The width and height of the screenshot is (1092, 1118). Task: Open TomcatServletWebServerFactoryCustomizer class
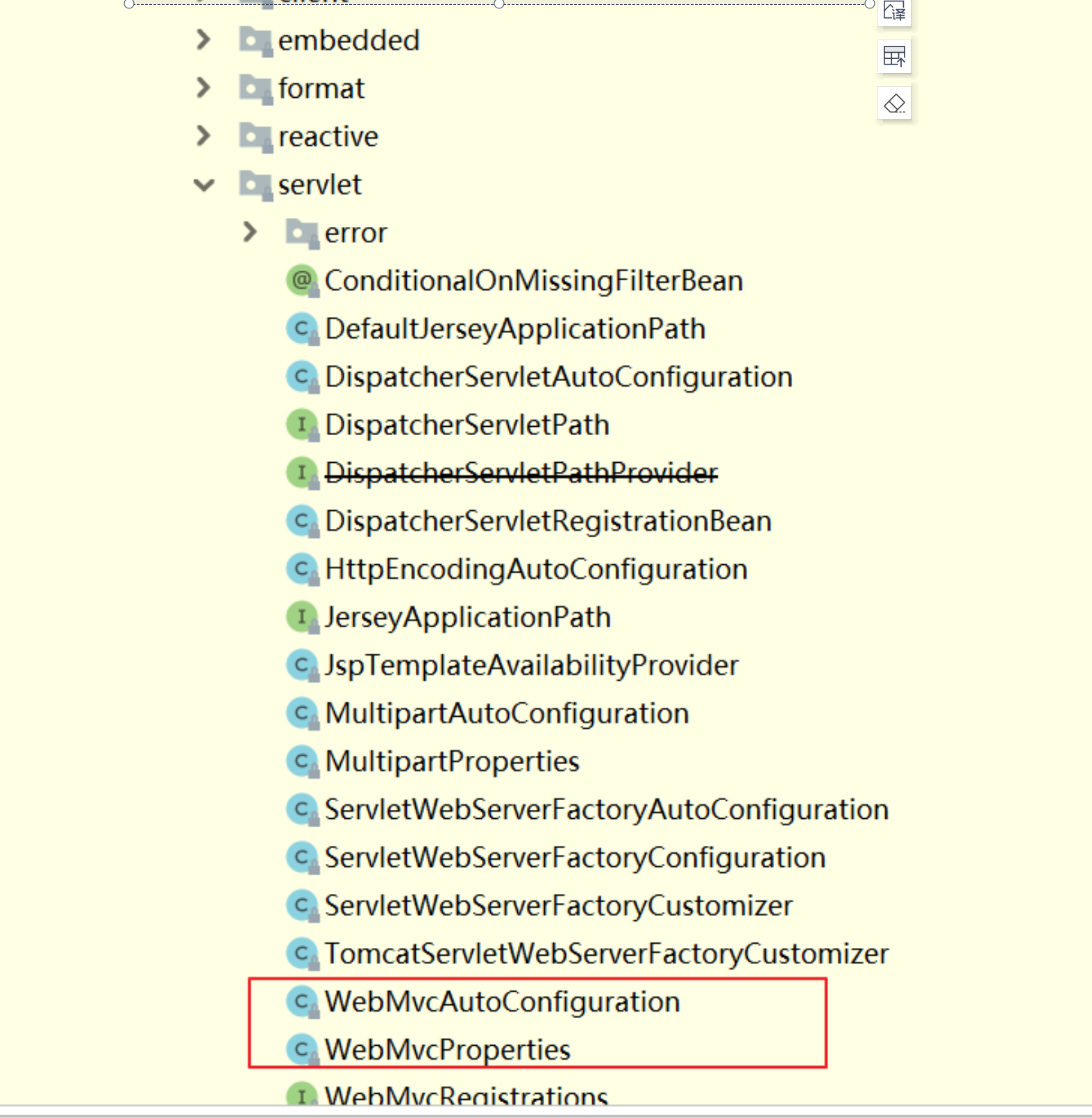(x=607, y=954)
